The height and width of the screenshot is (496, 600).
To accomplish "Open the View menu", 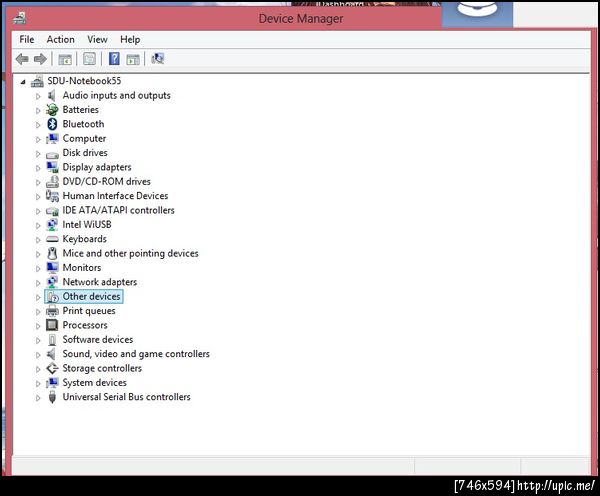I will pos(97,39).
